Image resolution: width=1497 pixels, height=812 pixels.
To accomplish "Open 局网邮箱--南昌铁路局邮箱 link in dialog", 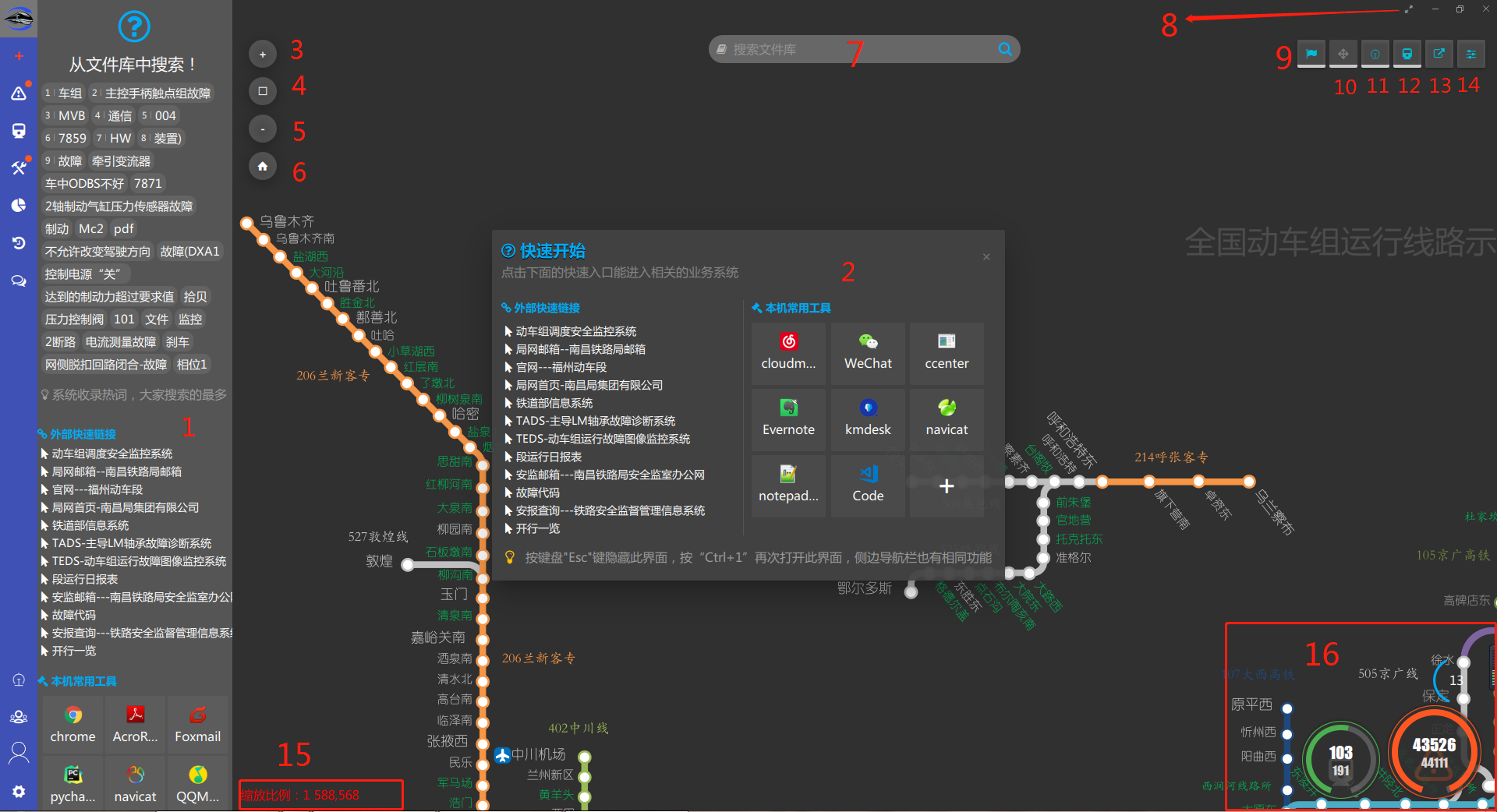I will coord(580,349).
